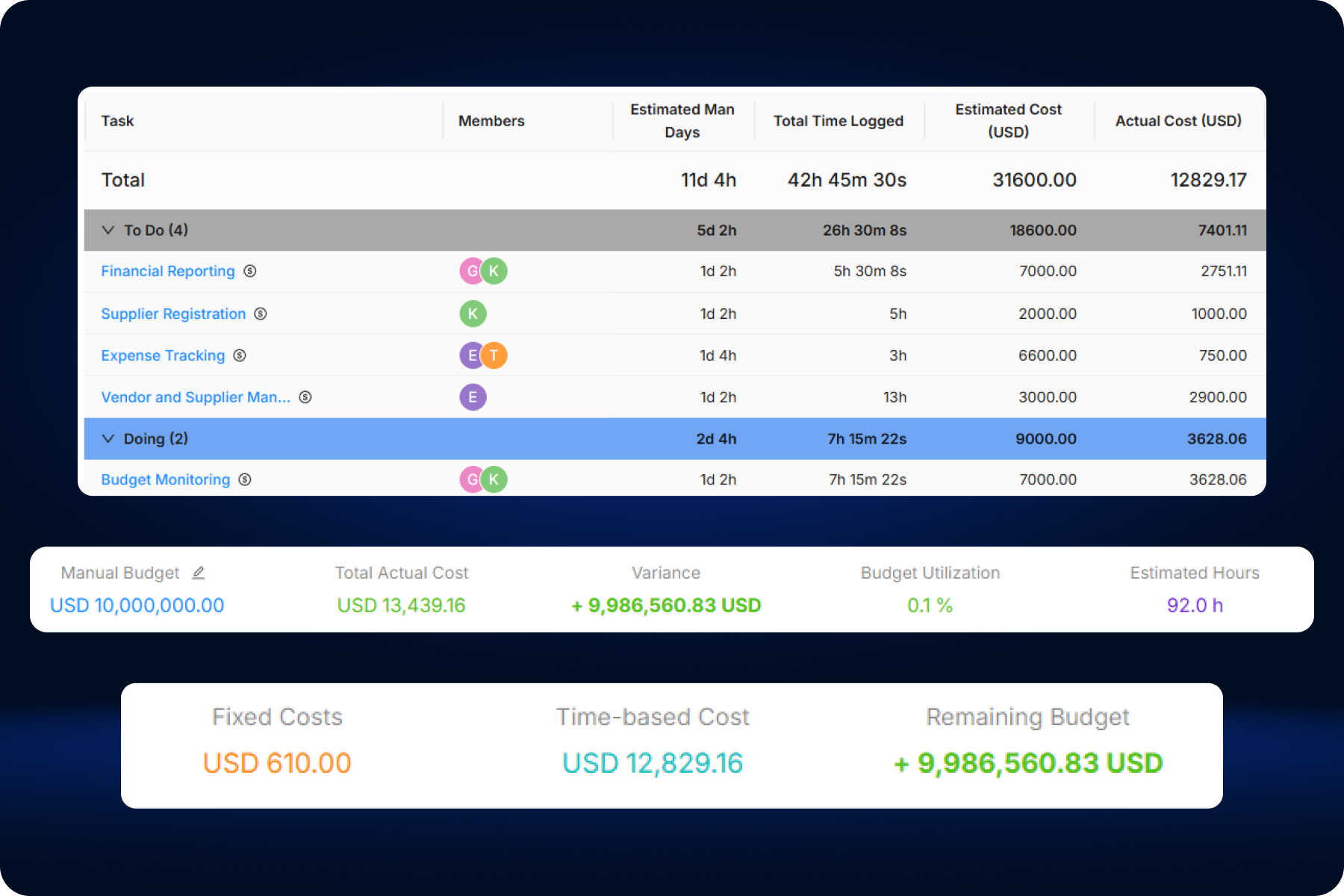1344x896 pixels.
Task: Open the cost icon beside Budget Monitoring
Action: (244, 479)
